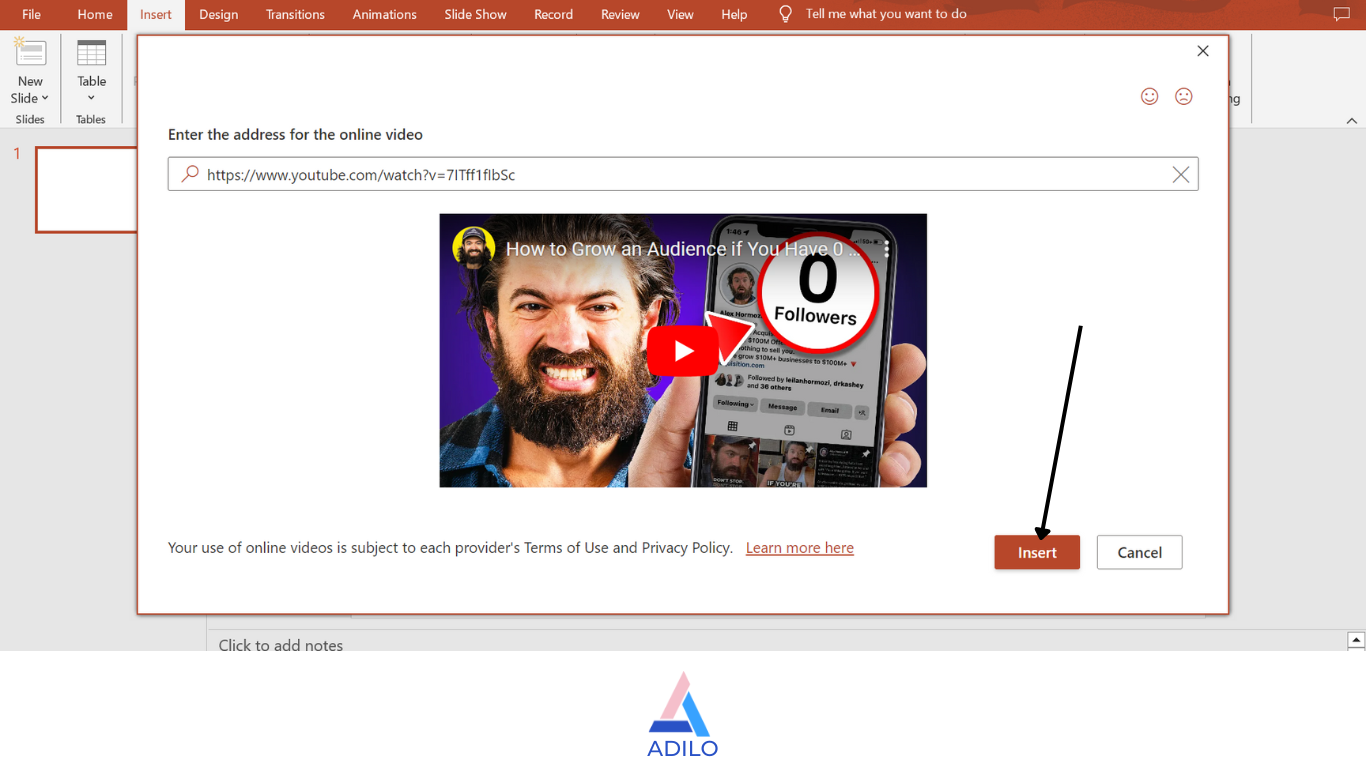Switch to the Review tab
Screen dimensions: 1366x768
coord(620,14)
